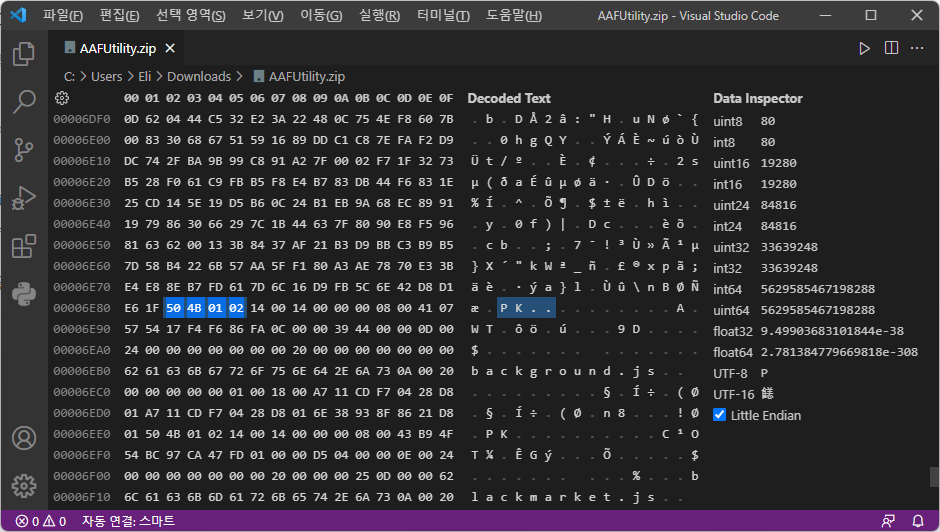
Task: Click the 자동 연결: 스마트 status item
Action: tap(128, 521)
